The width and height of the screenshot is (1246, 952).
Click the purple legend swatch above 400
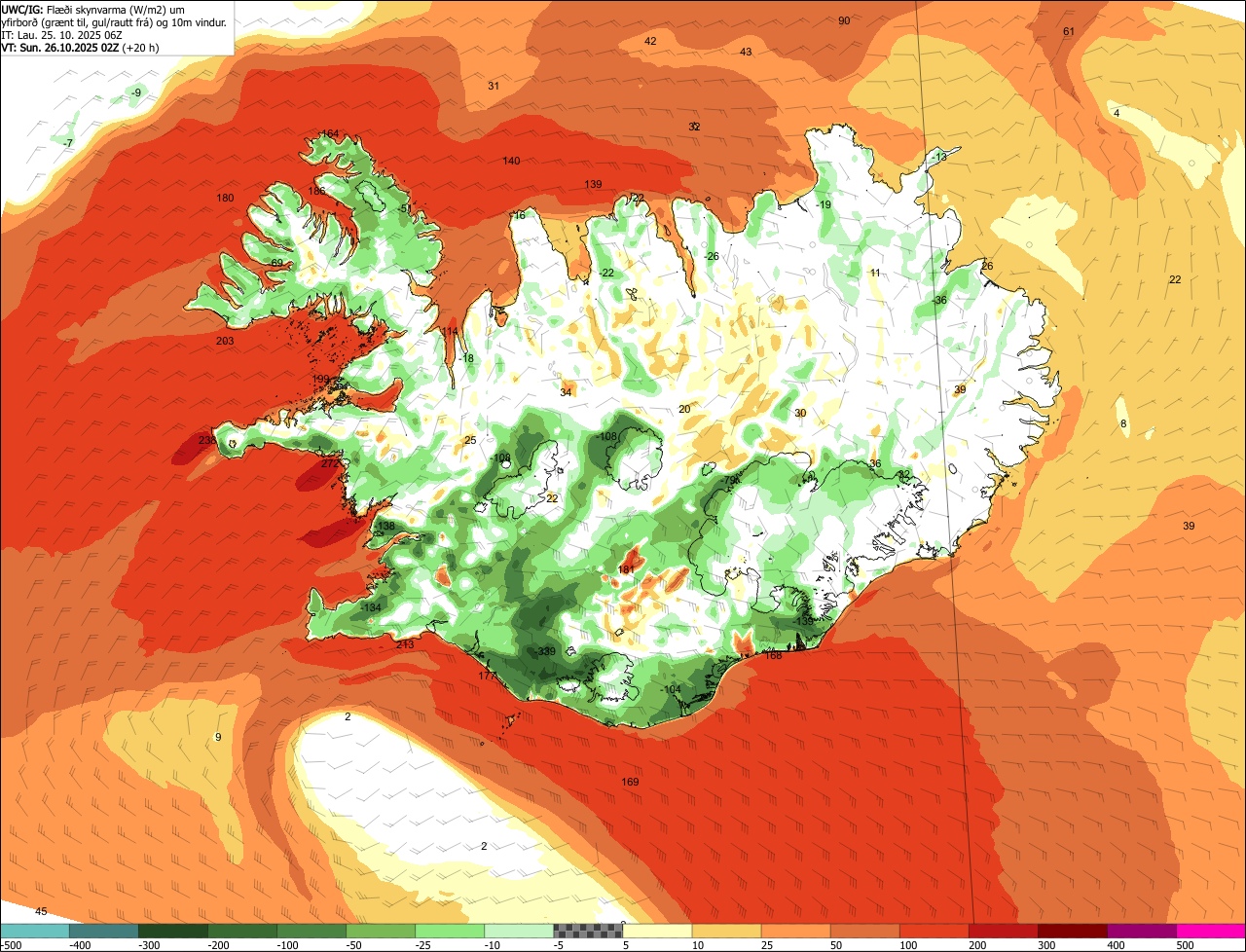(x=1142, y=931)
